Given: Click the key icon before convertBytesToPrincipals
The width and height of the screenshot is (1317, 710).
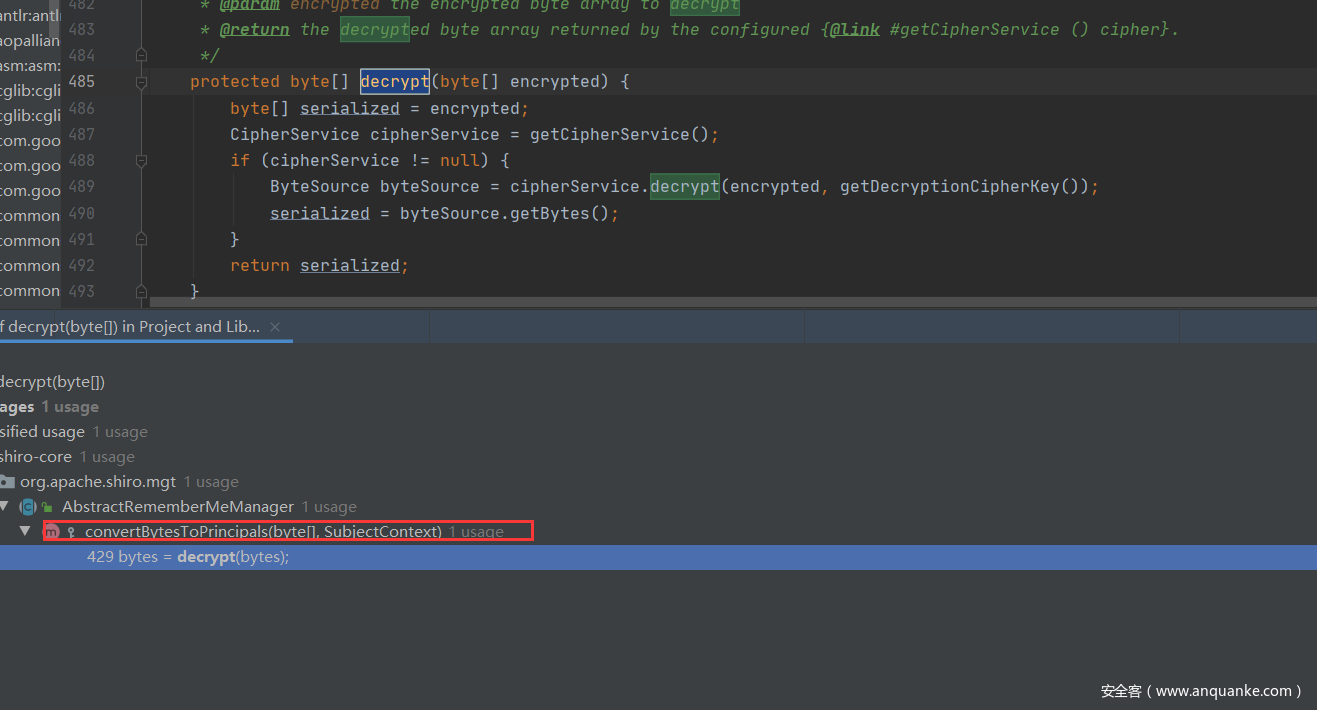Looking at the screenshot, I should coord(71,532).
